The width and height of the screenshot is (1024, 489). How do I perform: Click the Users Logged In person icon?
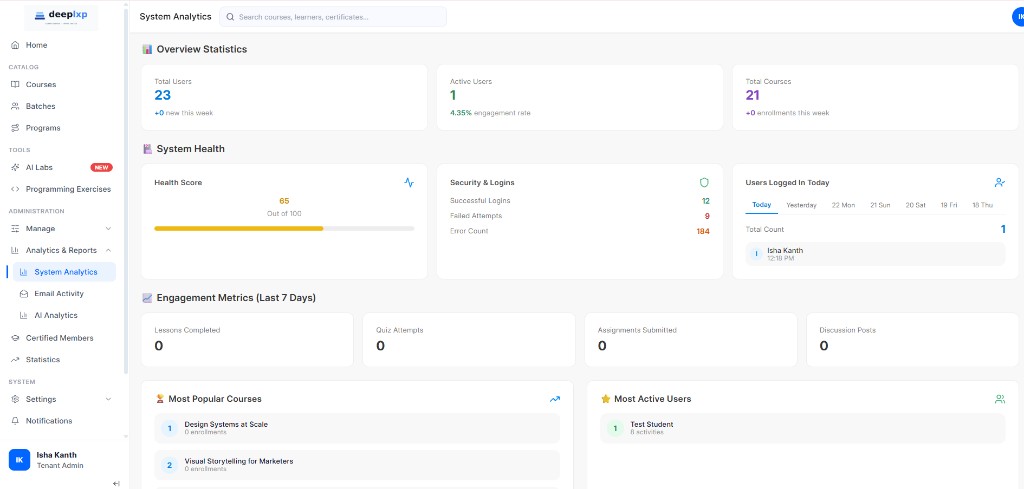tap(1000, 183)
